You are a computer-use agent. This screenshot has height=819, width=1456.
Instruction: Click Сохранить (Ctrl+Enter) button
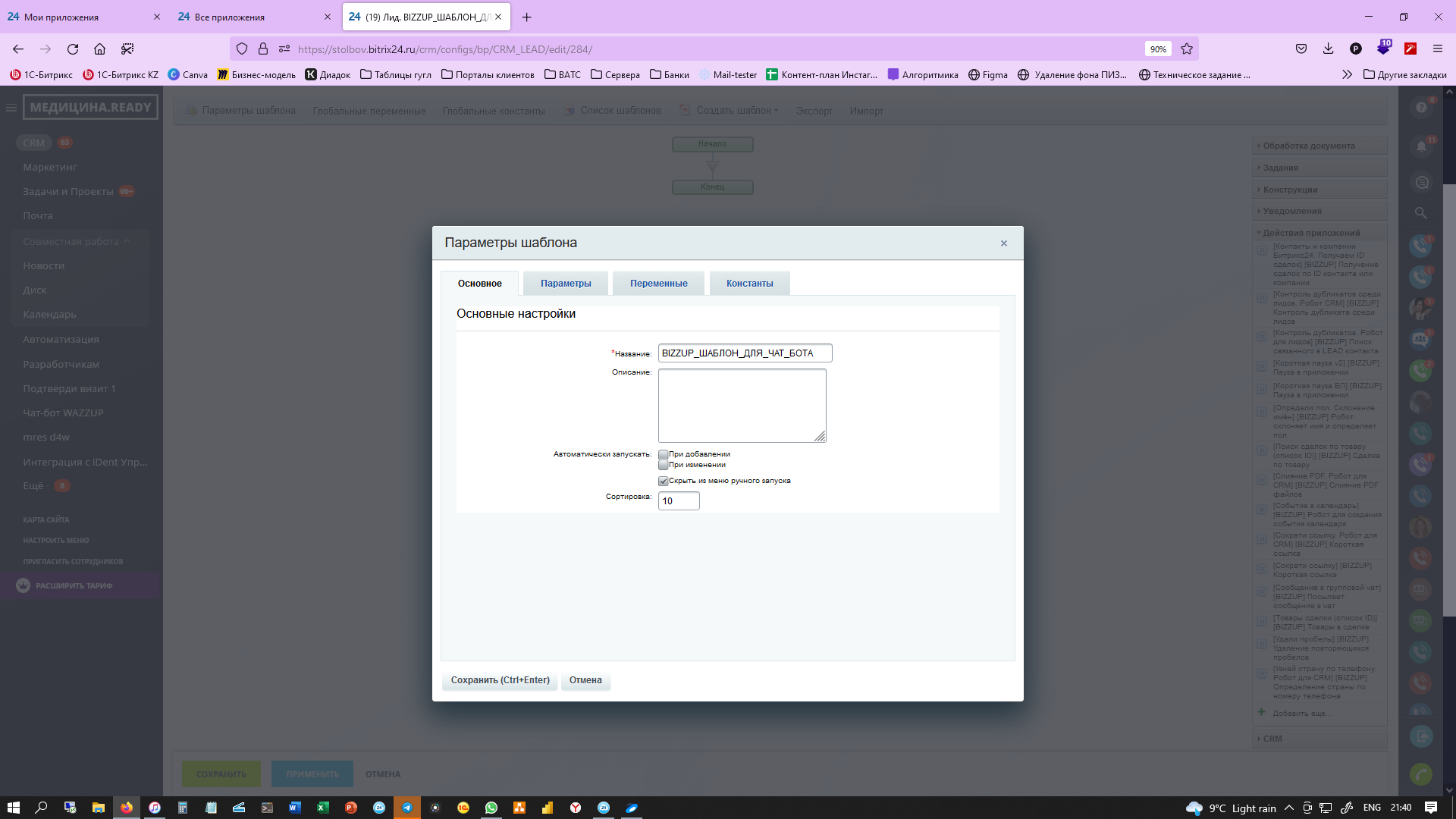click(x=500, y=680)
